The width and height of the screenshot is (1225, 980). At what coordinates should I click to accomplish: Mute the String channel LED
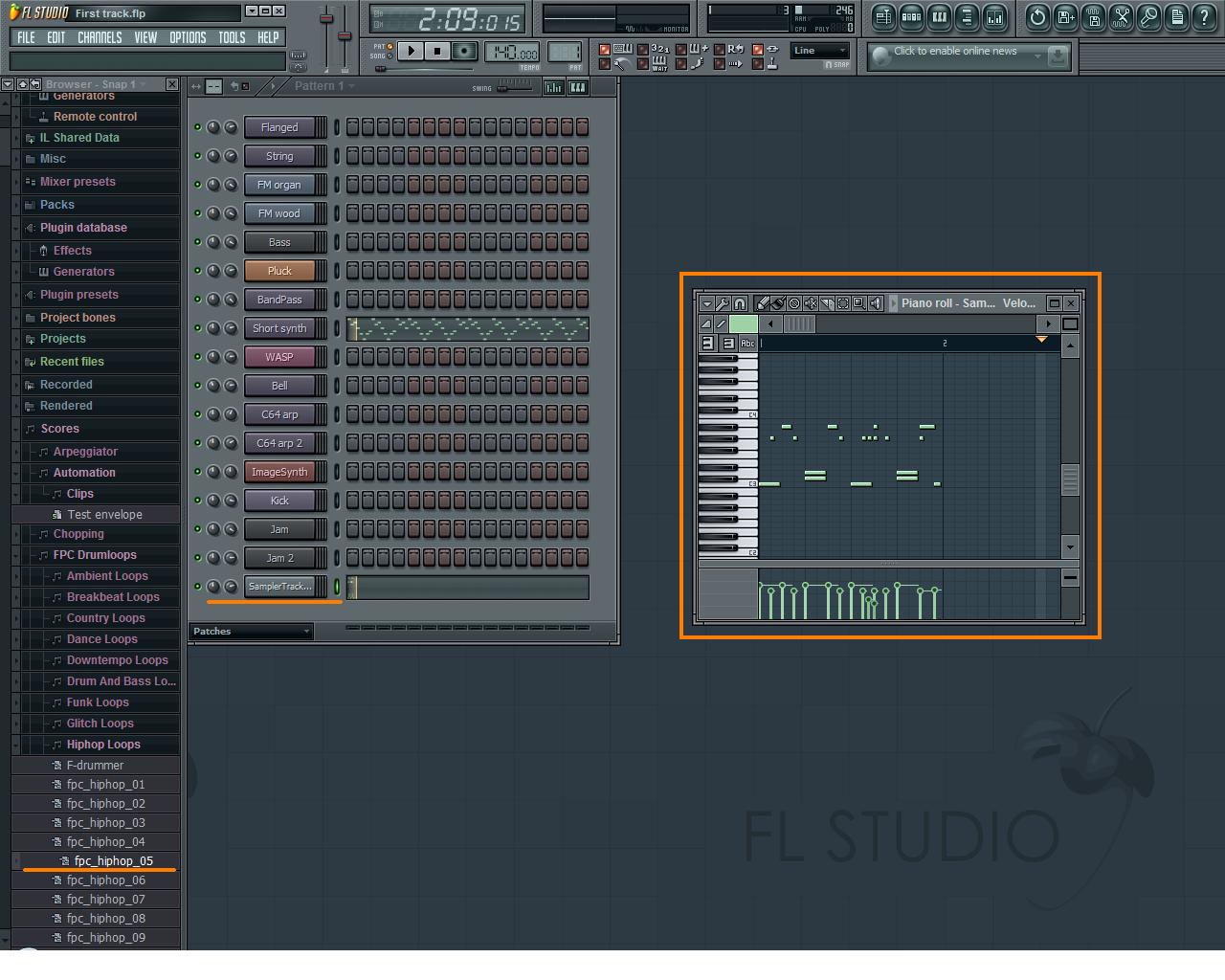tap(198, 156)
